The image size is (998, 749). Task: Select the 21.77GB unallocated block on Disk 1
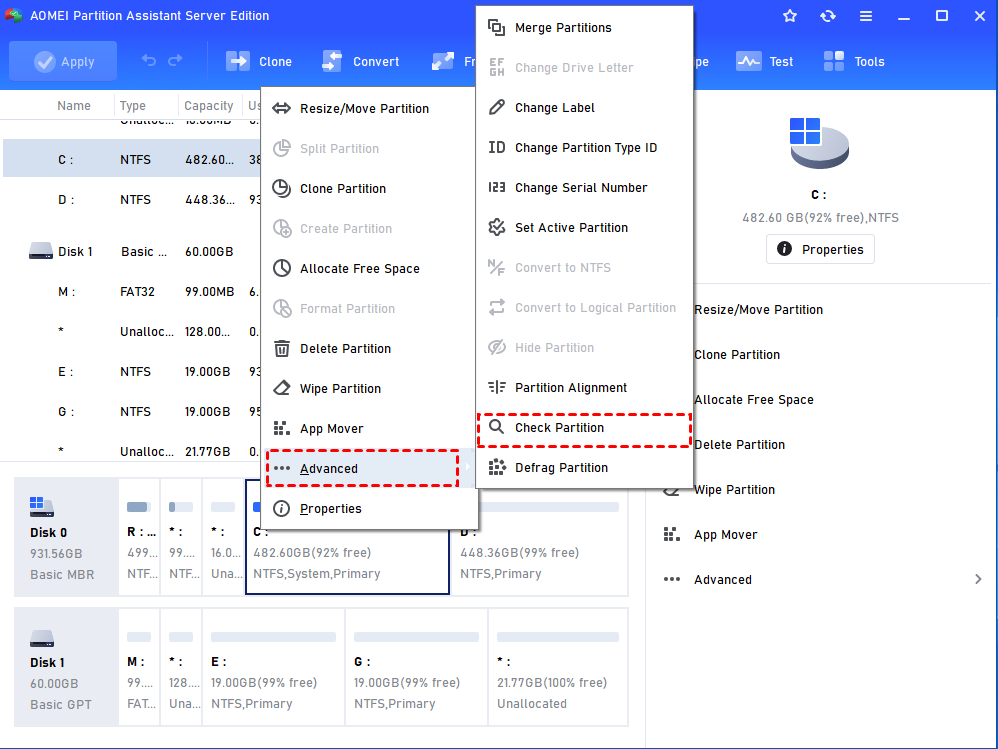558,667
